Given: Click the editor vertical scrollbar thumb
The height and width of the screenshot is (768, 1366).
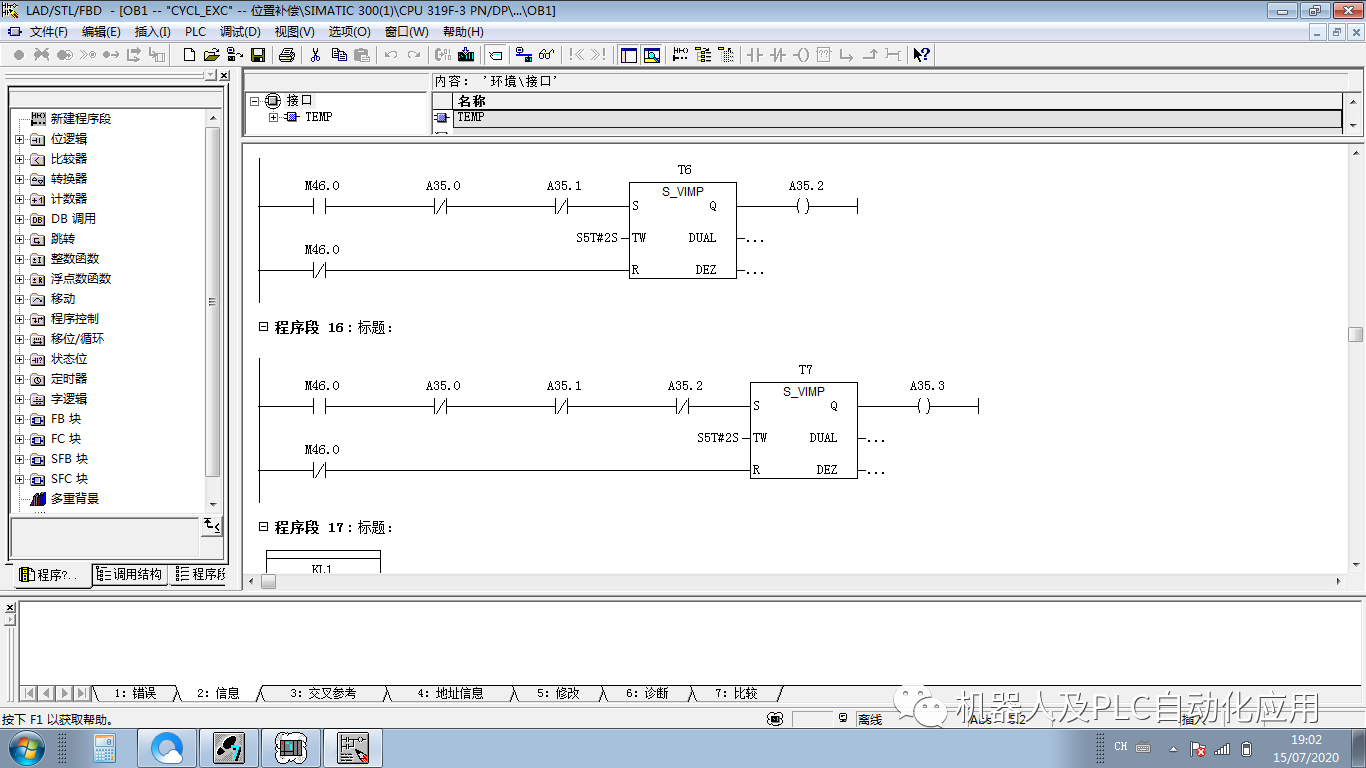Looking at the screenshot, I should tap(1356, 334).
